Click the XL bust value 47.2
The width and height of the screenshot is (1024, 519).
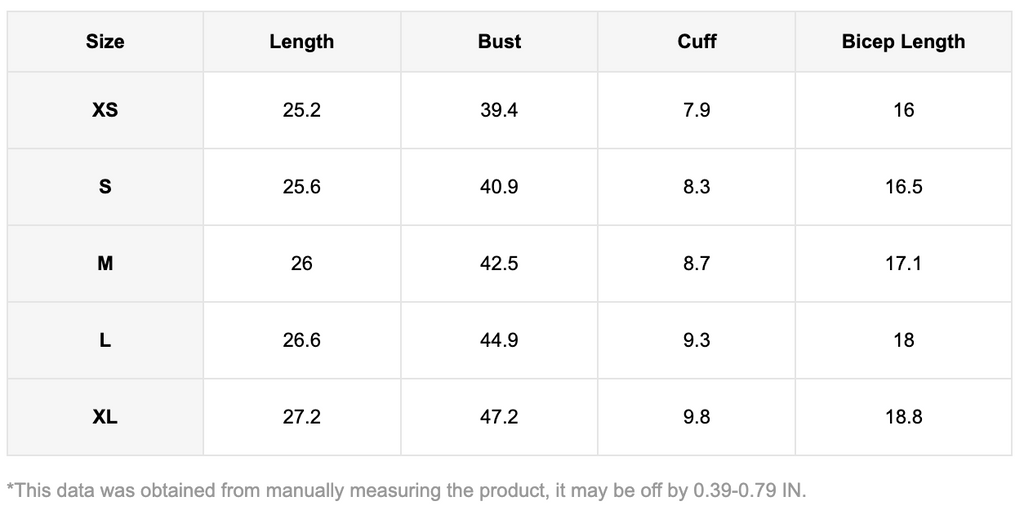(499, 417)
